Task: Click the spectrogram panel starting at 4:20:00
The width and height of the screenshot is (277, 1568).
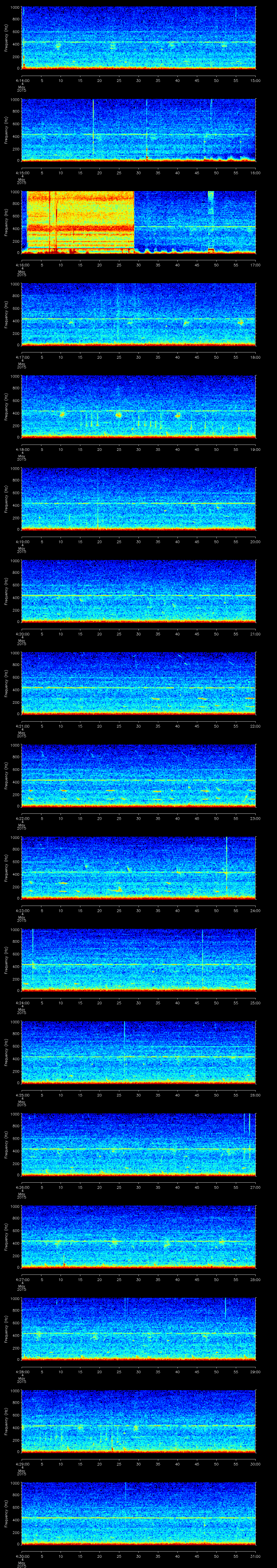Action: [138, 591]
